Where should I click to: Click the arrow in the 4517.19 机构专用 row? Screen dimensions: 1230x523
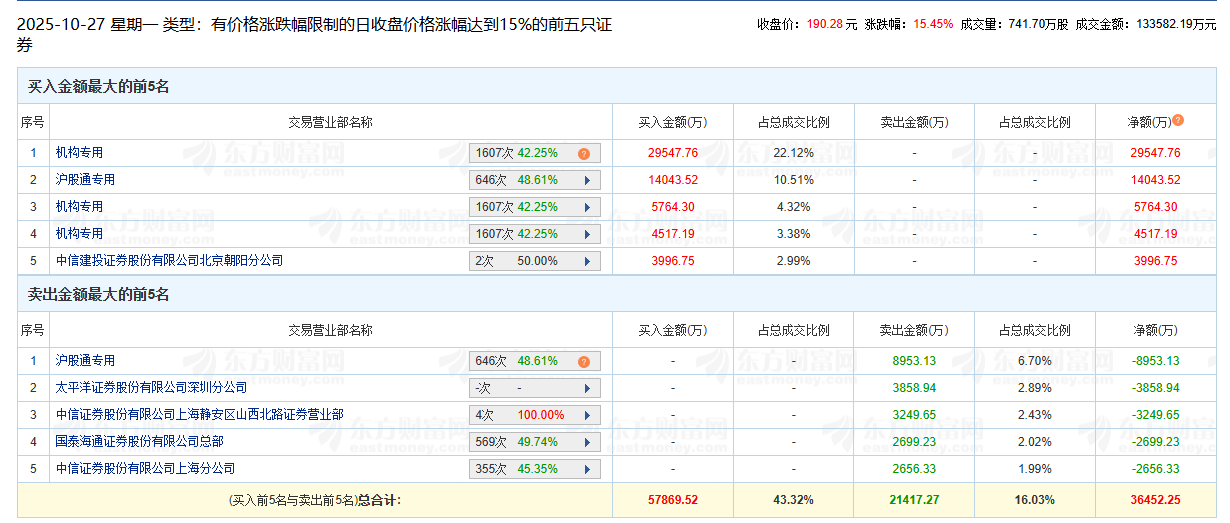pyautogui.click(x=586, y=234)
